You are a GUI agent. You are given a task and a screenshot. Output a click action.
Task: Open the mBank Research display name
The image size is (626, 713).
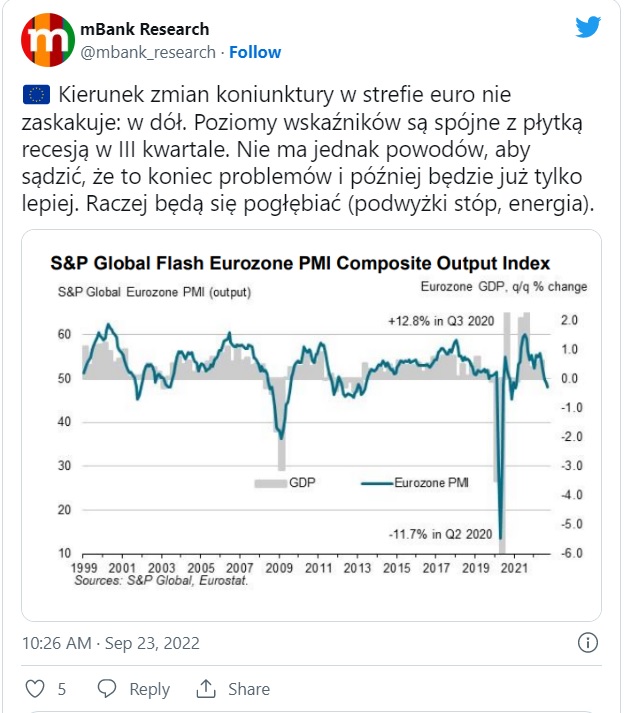[x=145, y=29]
